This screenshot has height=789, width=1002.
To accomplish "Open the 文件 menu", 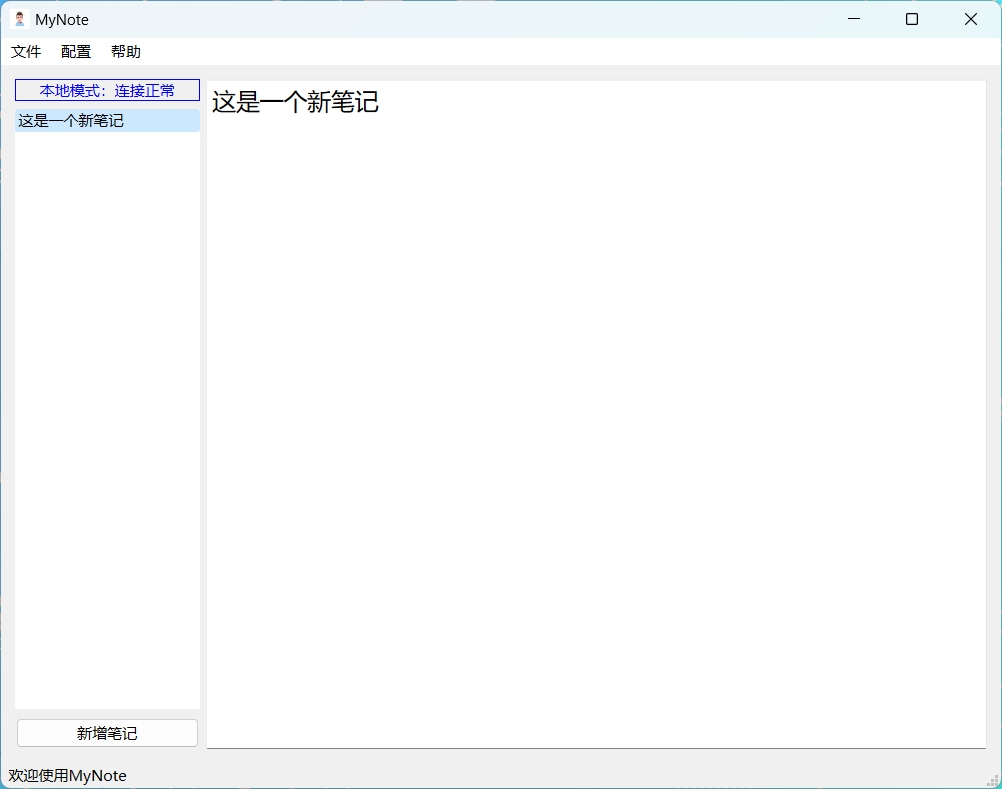I will pos(26,52).
